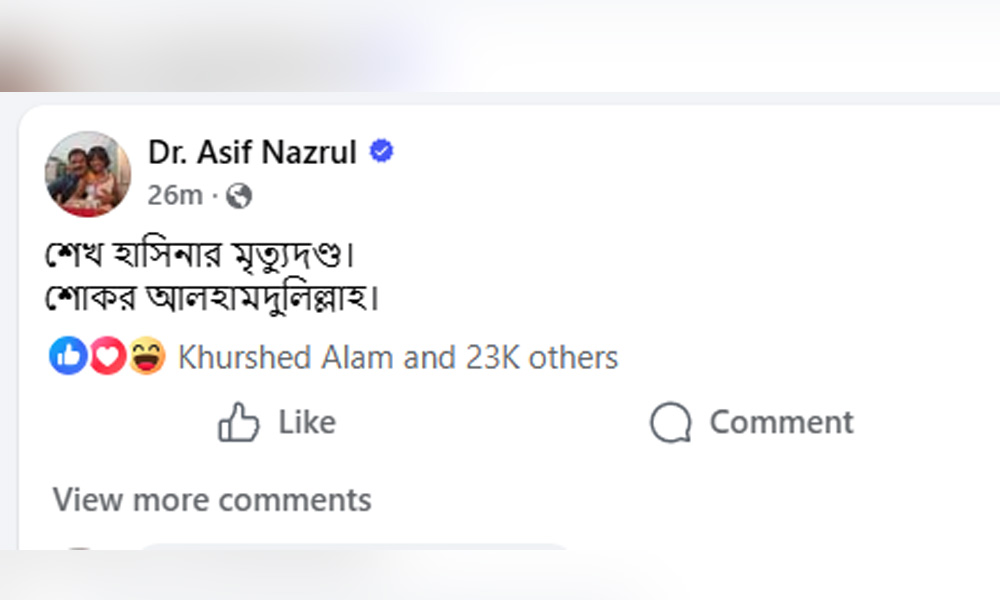Viewport: 1000px width, 600px height.
Task: Show the 23K others reactions list
Action: click(541, 357)
